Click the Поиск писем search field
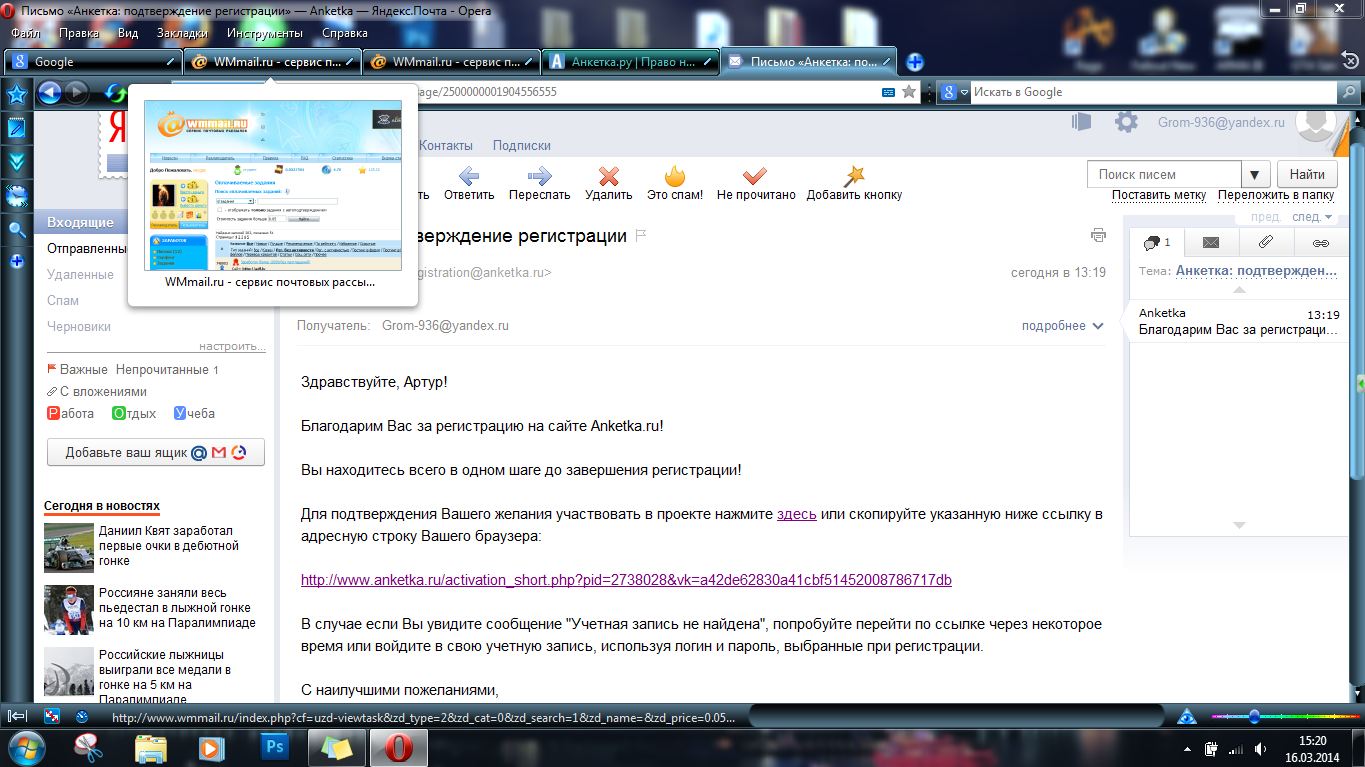The width and height of the screenshot is (1365, 767). [x=1164, y=174]
